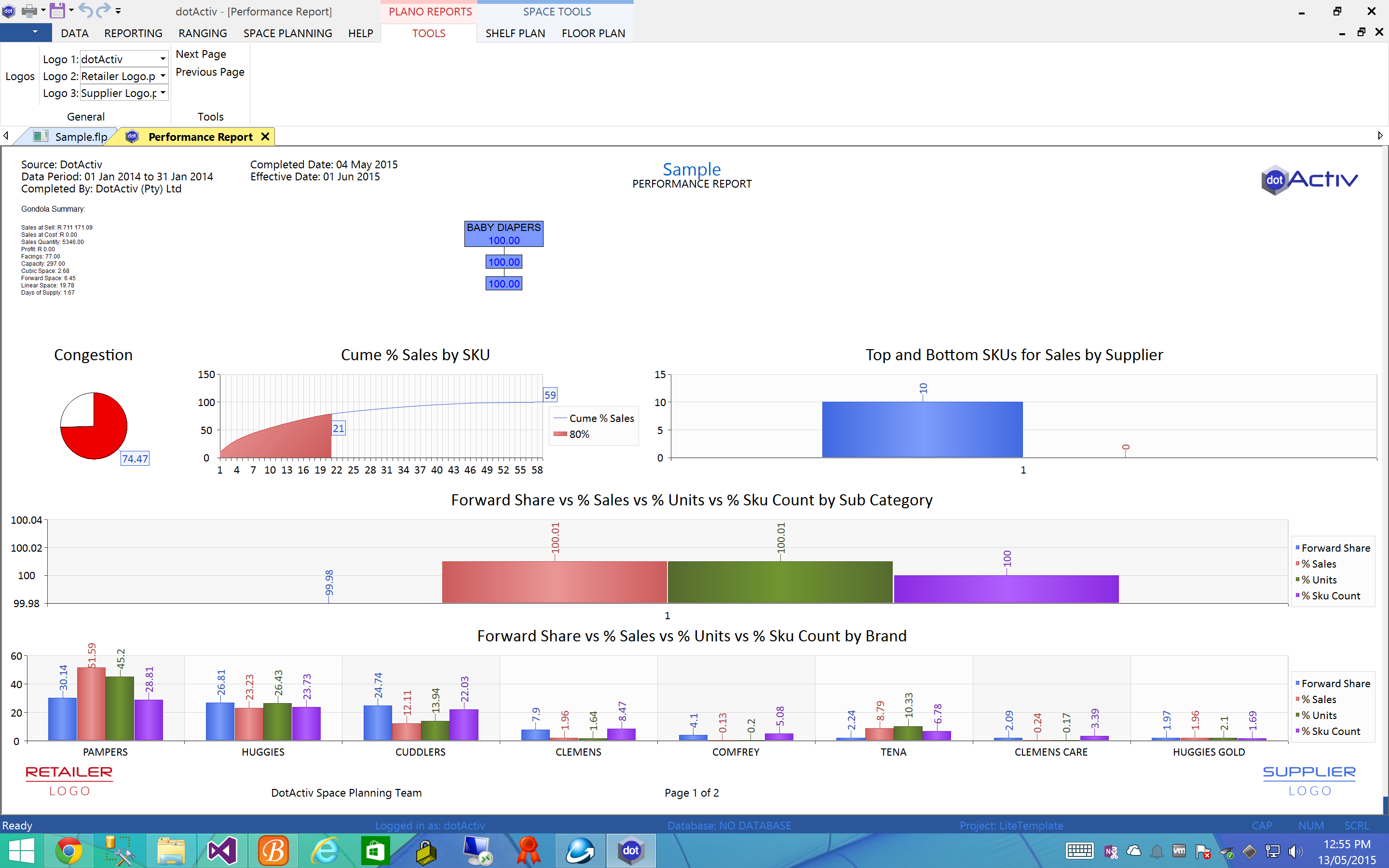Image resolution: width=1389 pixels, height=868 pixels.
Task: Click the Forward Share swatch in Sub Category legend
Action: pyautogui.click(x=1297, y=548)
